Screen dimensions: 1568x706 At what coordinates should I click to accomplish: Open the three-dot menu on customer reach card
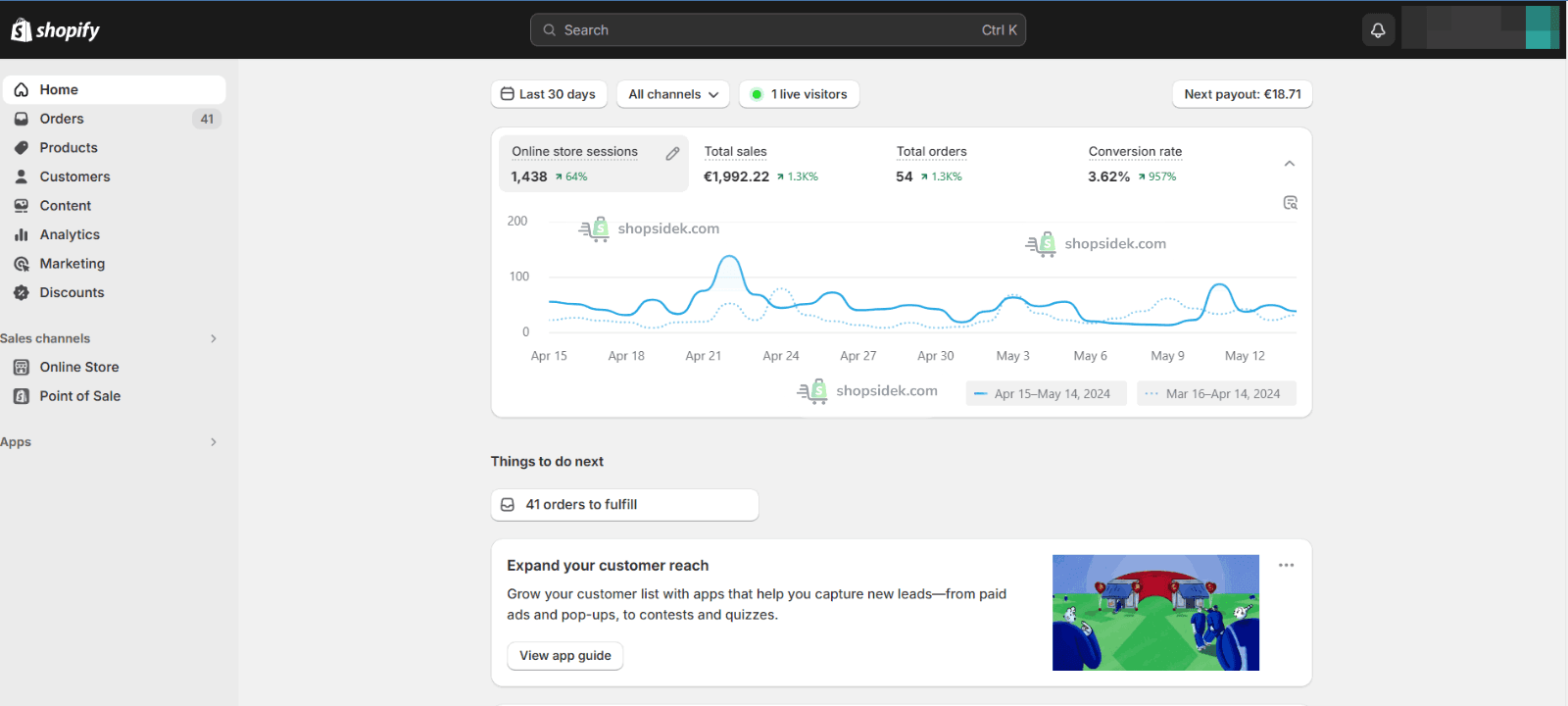(1286, 565)
